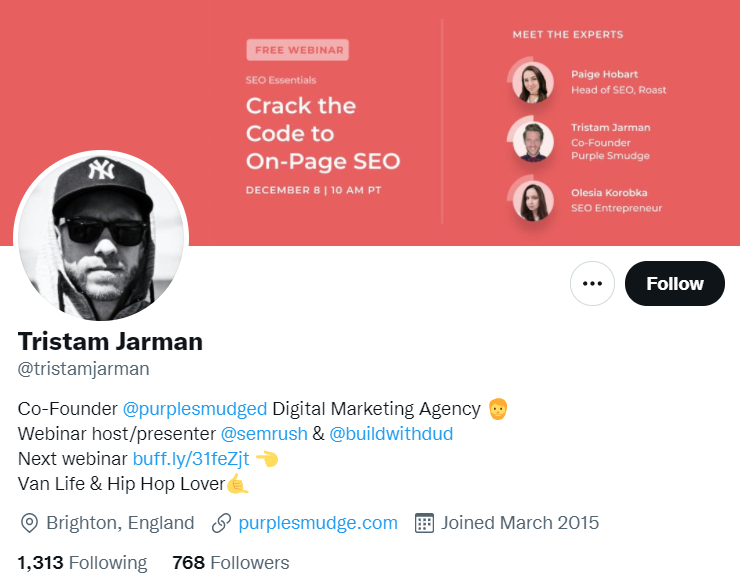
Task: Click the location pin icon
Action: pos(29,523)
